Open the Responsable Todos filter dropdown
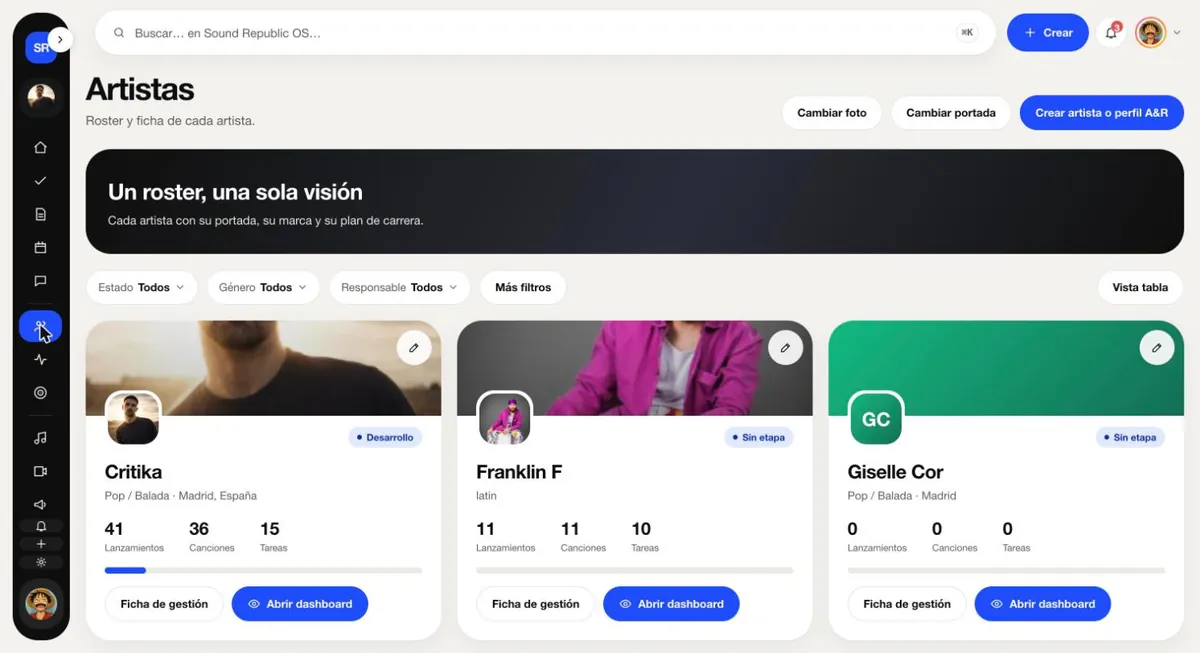The image size is (1200, 653). pos(399,287)
